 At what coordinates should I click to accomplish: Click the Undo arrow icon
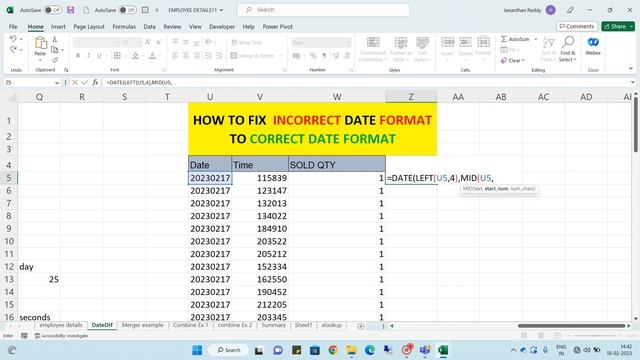[13, 39]
